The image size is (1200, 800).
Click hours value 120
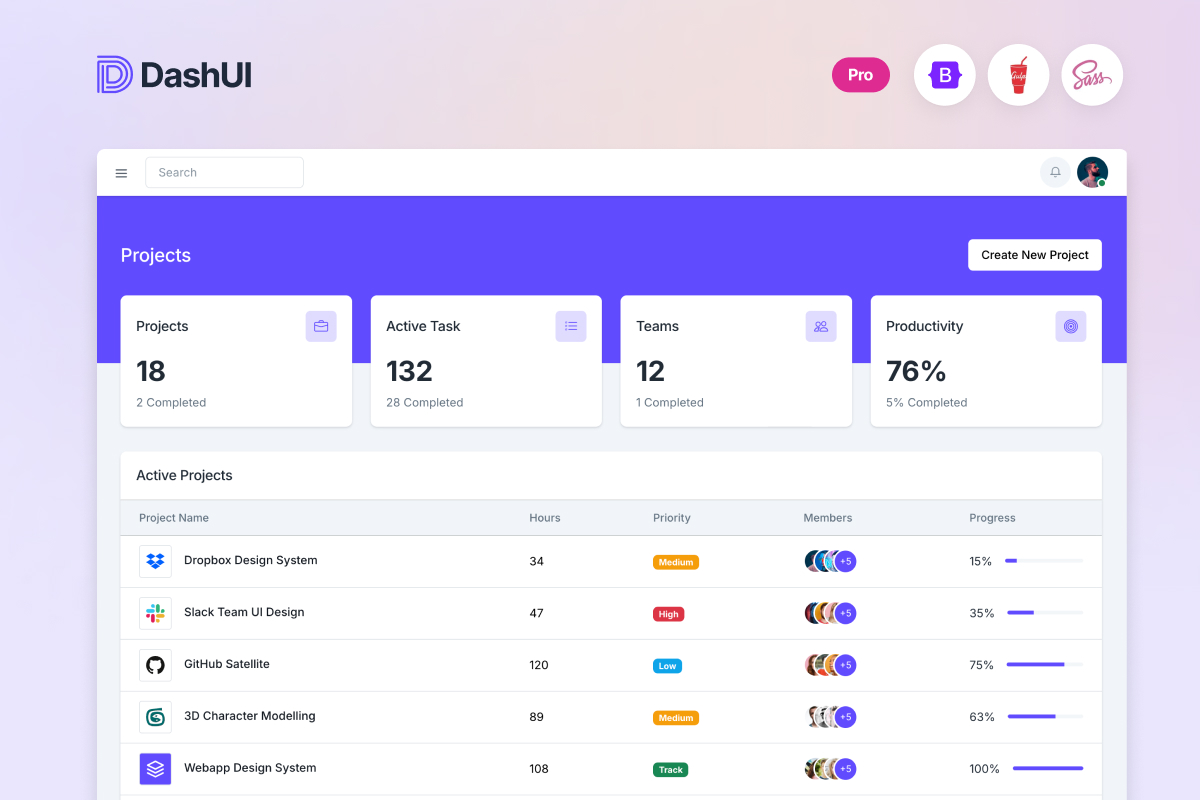pos(539,665)
